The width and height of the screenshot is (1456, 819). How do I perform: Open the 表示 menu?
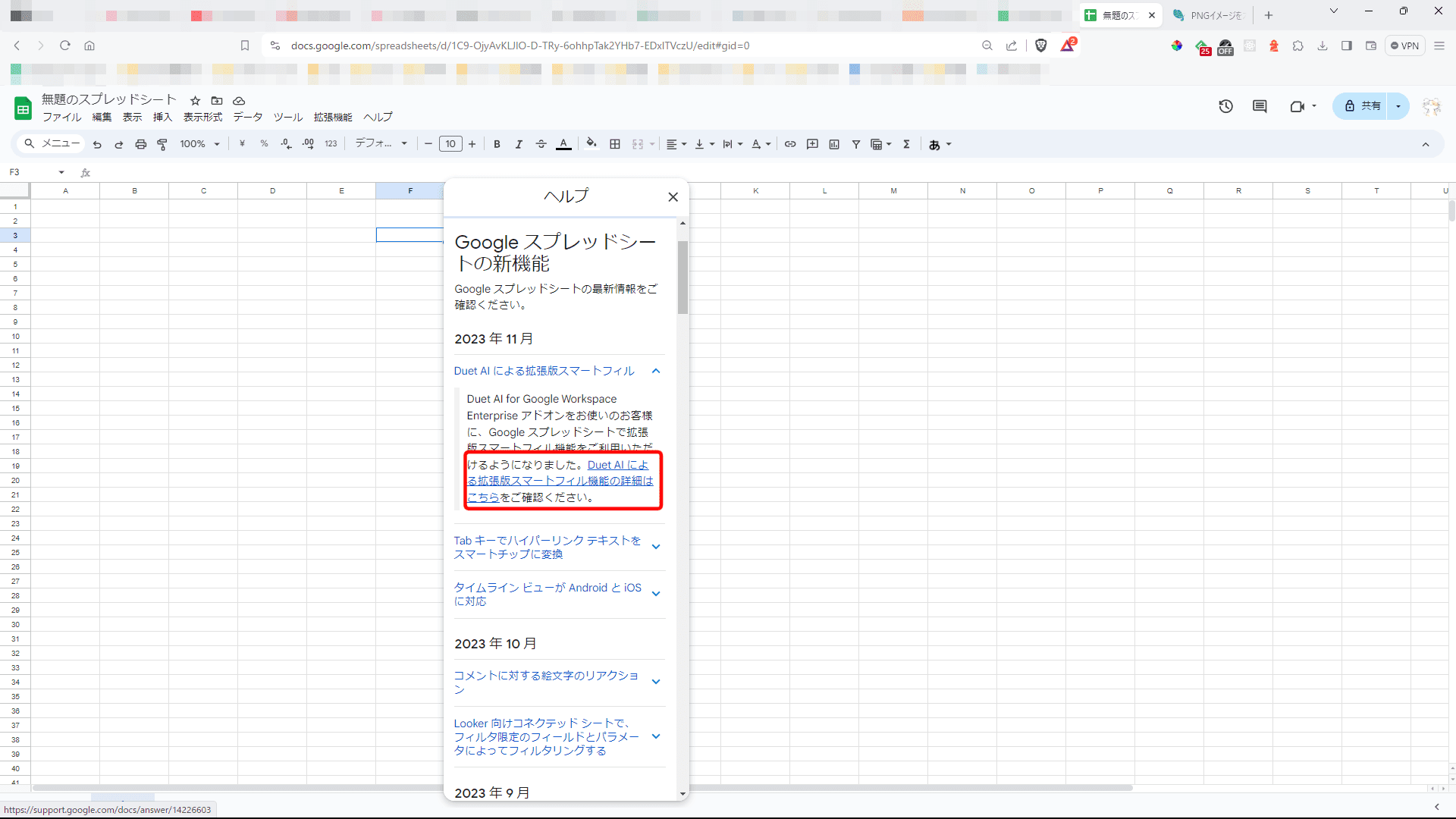(x=133, y=117)
